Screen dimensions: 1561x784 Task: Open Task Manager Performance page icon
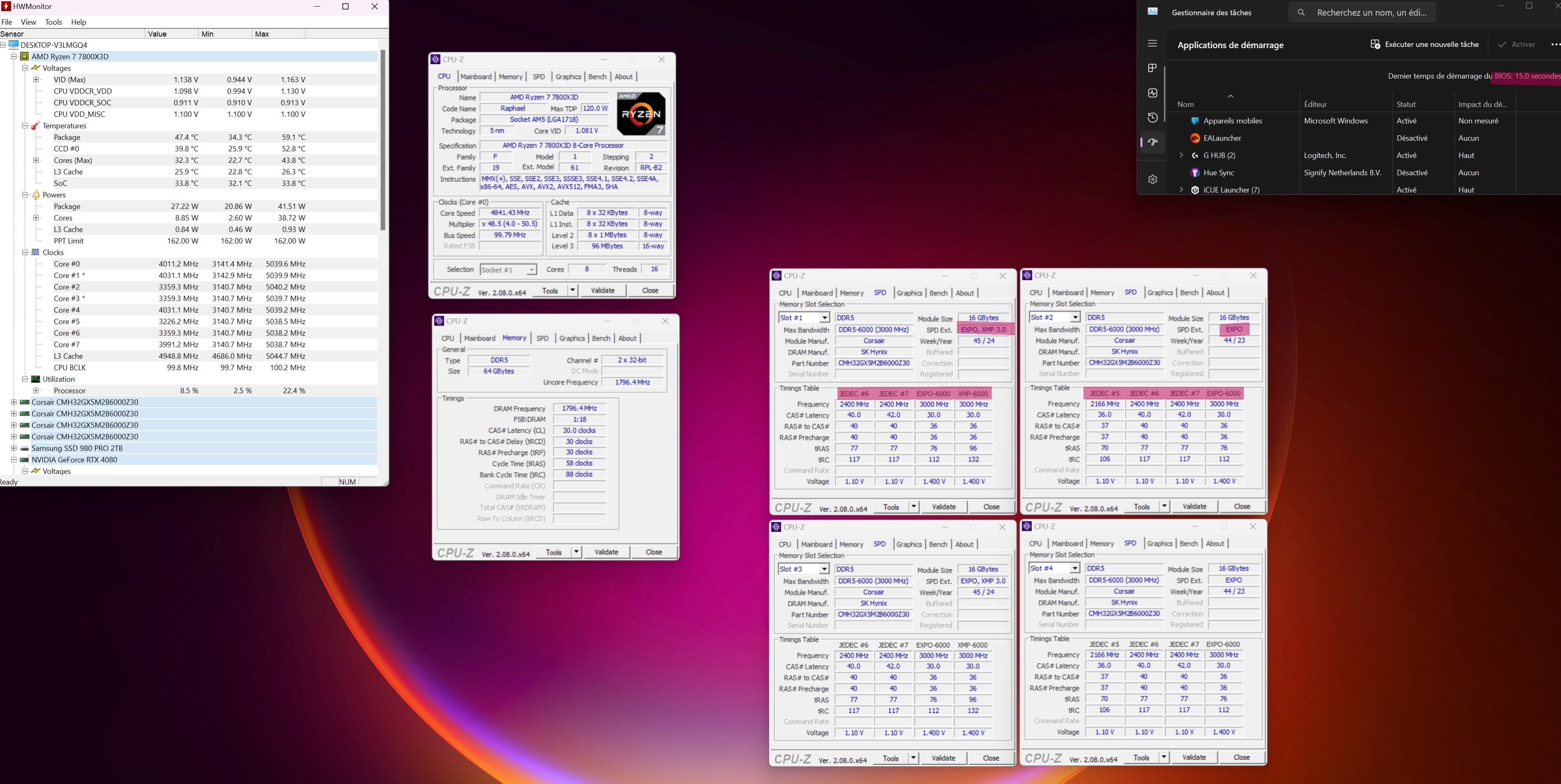pos(1152,93)
